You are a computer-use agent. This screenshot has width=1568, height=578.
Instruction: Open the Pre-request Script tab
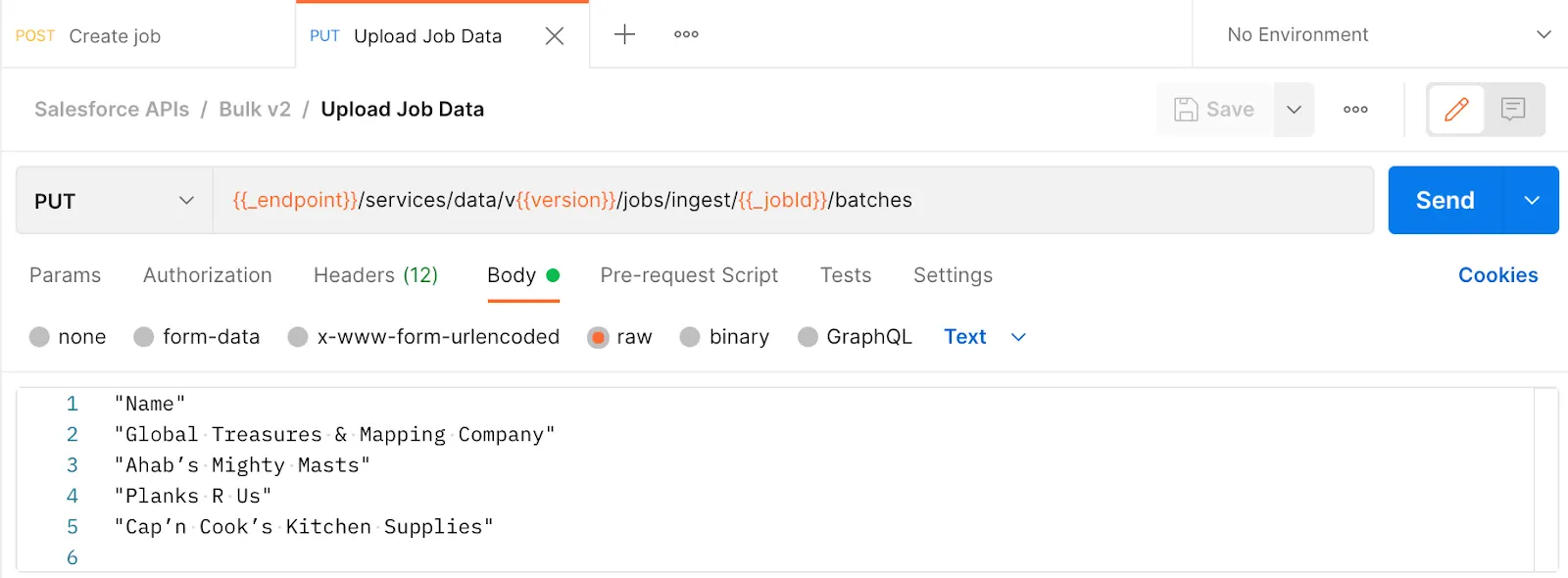(689, 275)
